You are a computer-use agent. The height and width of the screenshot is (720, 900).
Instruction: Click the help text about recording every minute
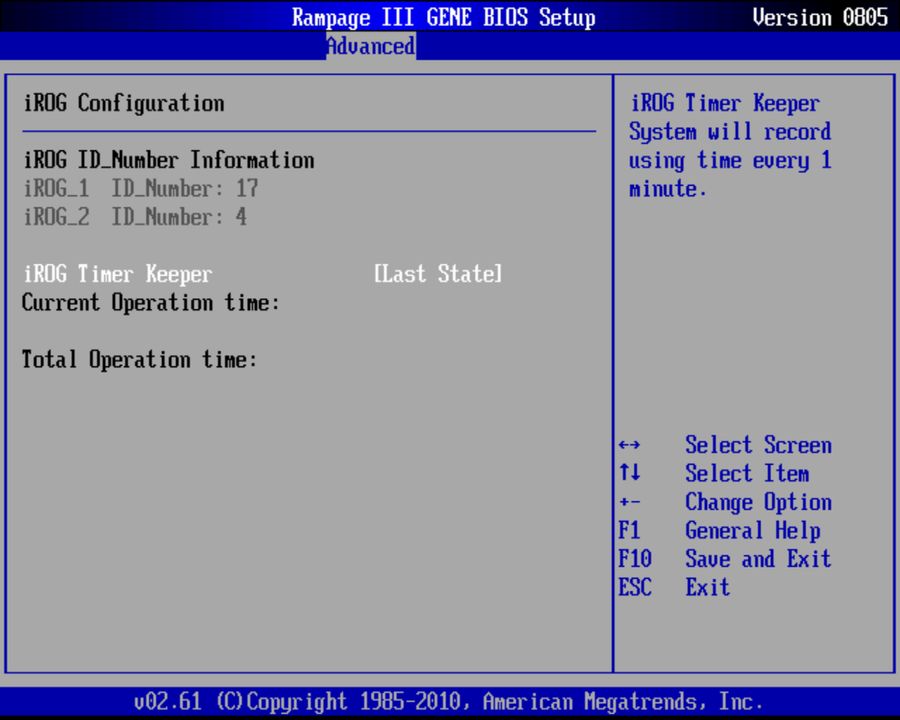[x=730, y=160]
